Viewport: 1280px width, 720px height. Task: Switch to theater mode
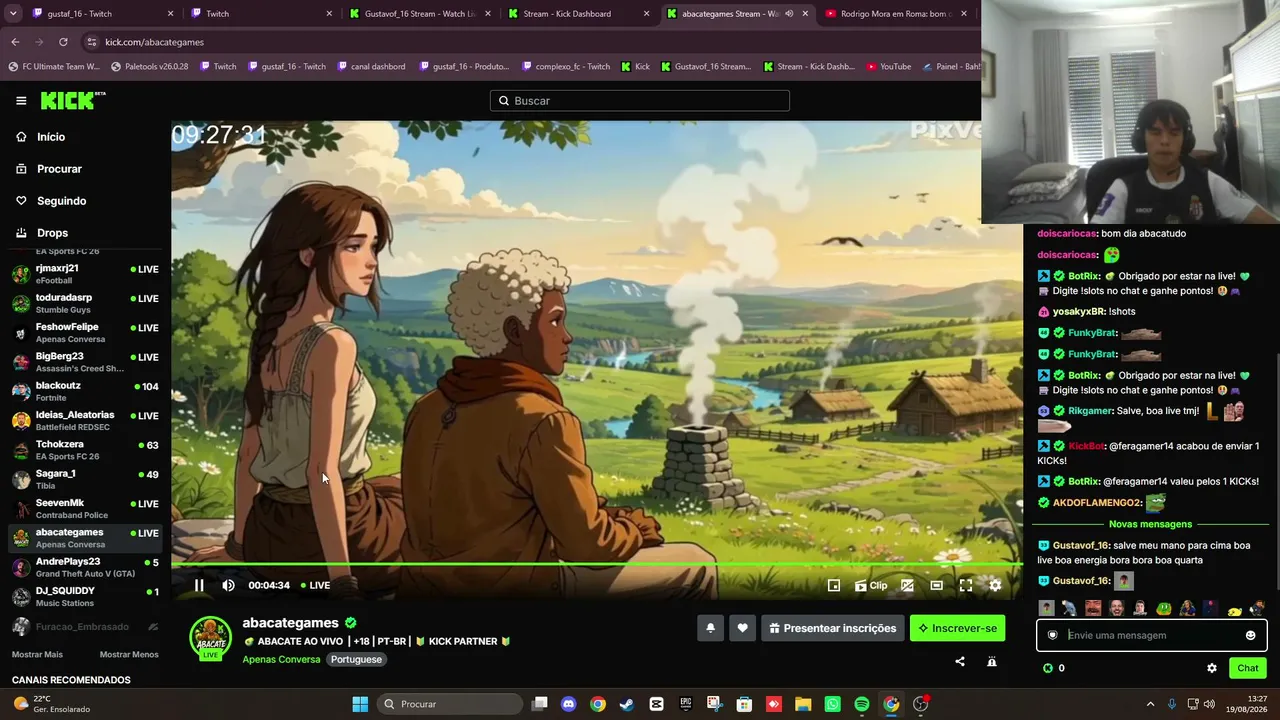[x=936, y=586]
